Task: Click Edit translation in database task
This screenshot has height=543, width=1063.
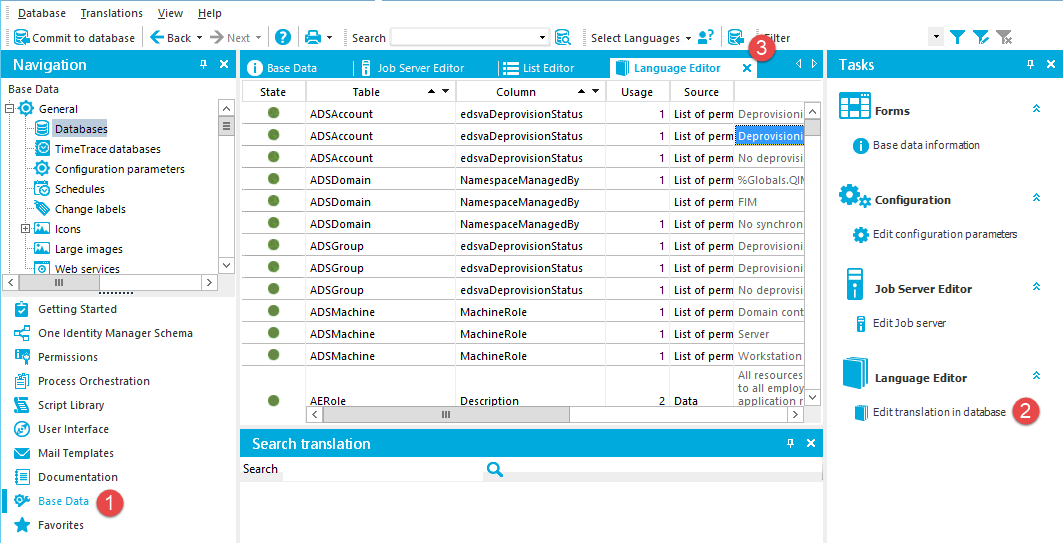Action: click(x=938, y=412)
